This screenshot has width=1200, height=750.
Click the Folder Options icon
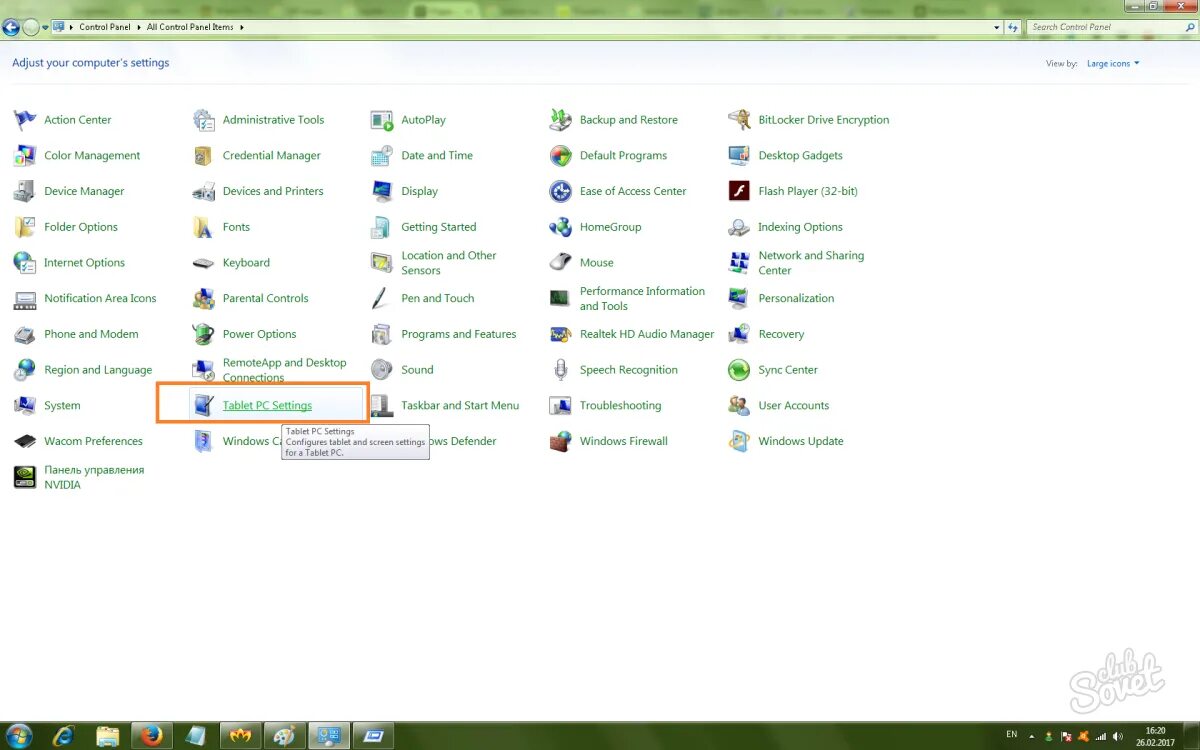[x=25, y=227]
